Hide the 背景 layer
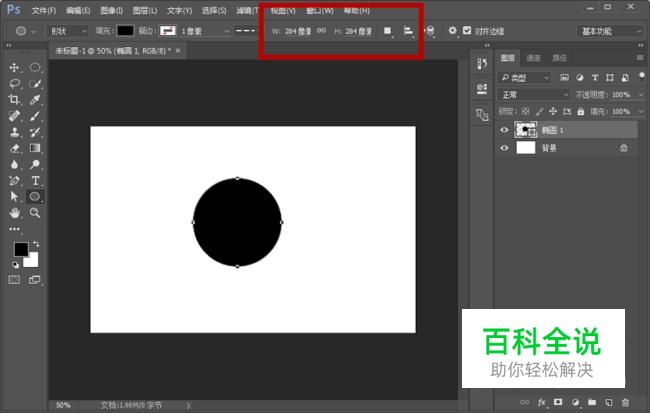Image resolution: width=650 pixels, height=413 pixels. coord(504,148)
